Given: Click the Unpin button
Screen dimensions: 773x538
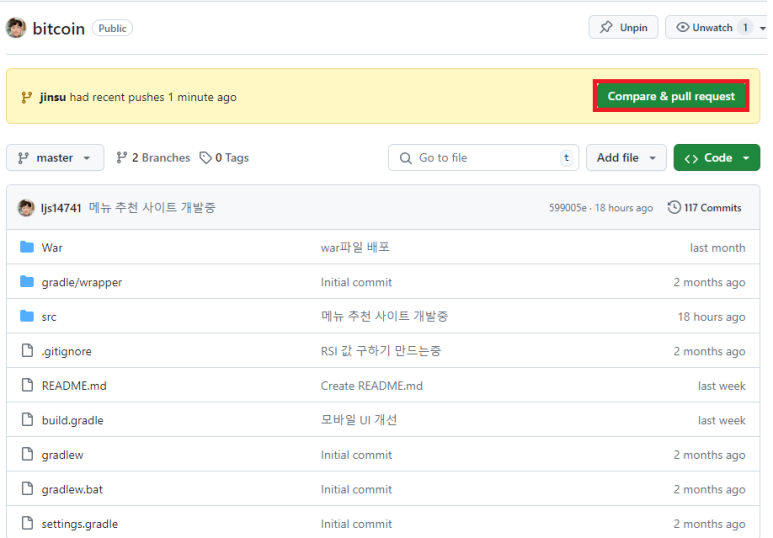Looking at the screenshot, I should coord(623,28).
